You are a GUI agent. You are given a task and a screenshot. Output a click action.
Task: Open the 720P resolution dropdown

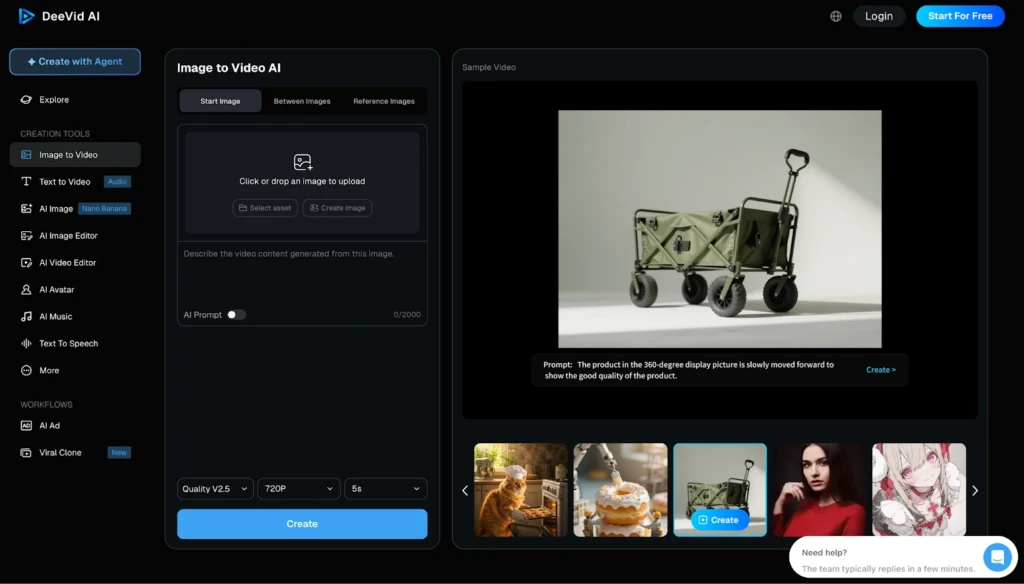(x=299, y=489)
